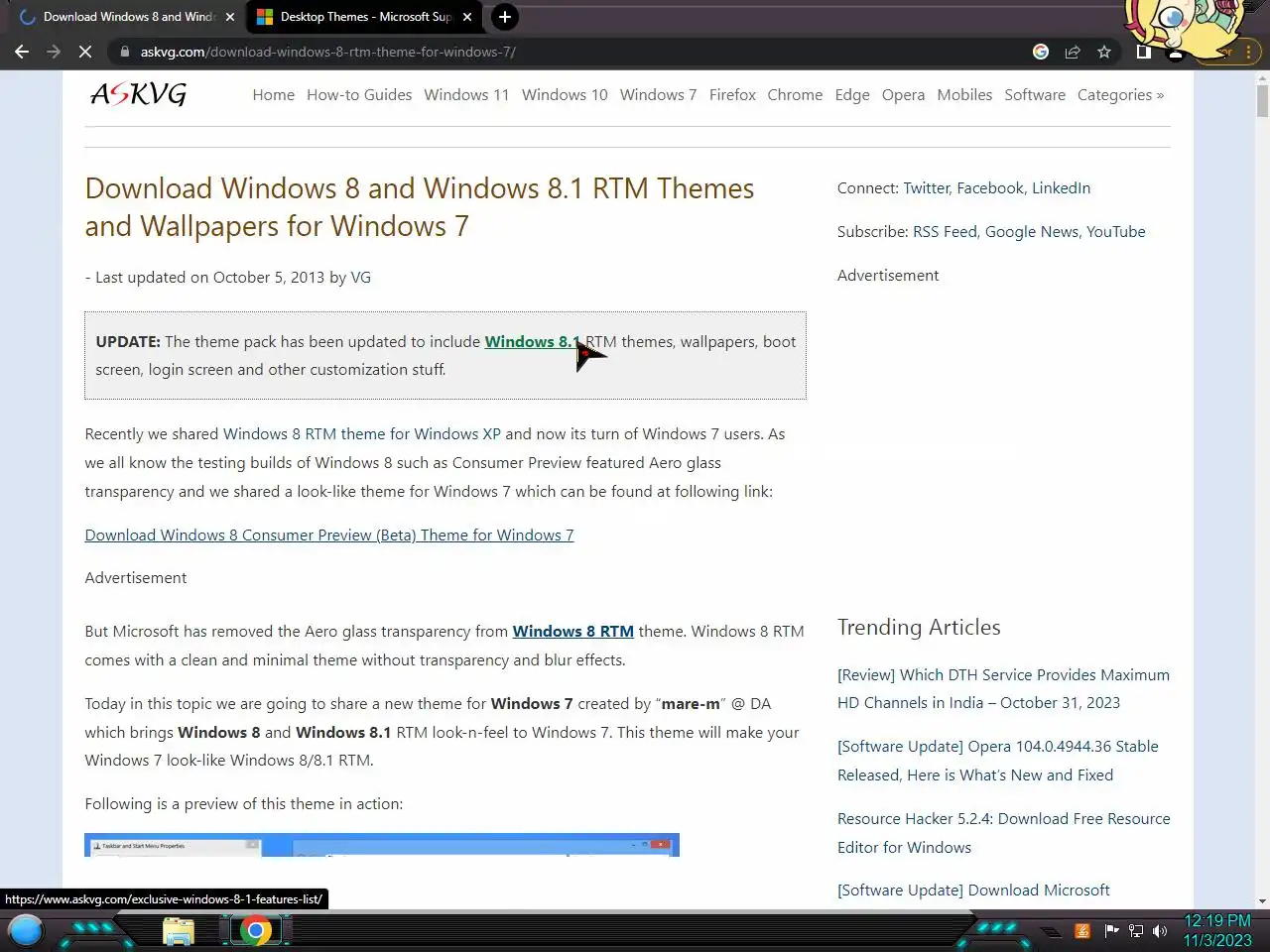Open Home in the site menu
The image size is (1270, 952).
pyautogui.click(x=273, y=95)
